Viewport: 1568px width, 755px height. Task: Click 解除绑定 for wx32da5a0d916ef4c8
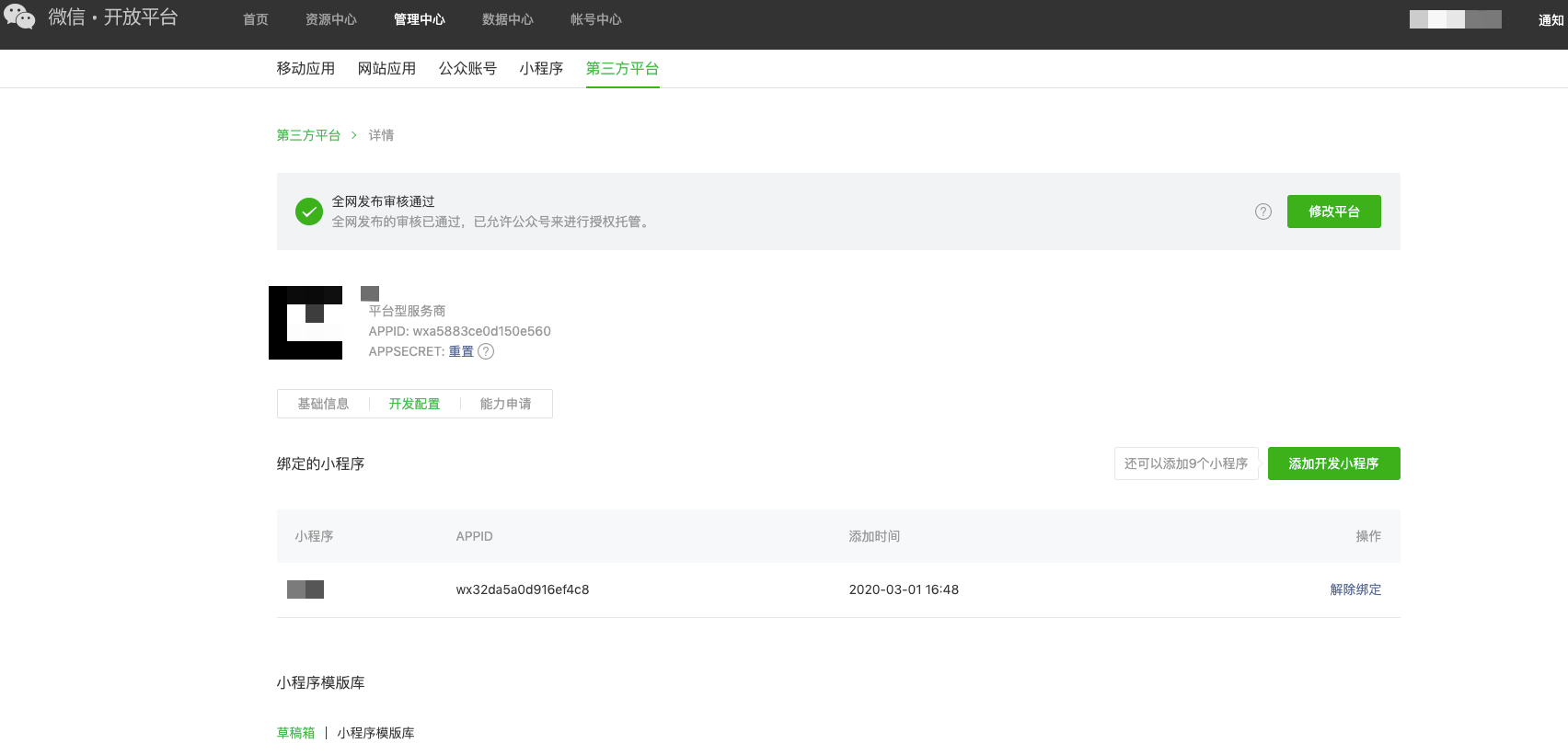tap(1355, 589)
